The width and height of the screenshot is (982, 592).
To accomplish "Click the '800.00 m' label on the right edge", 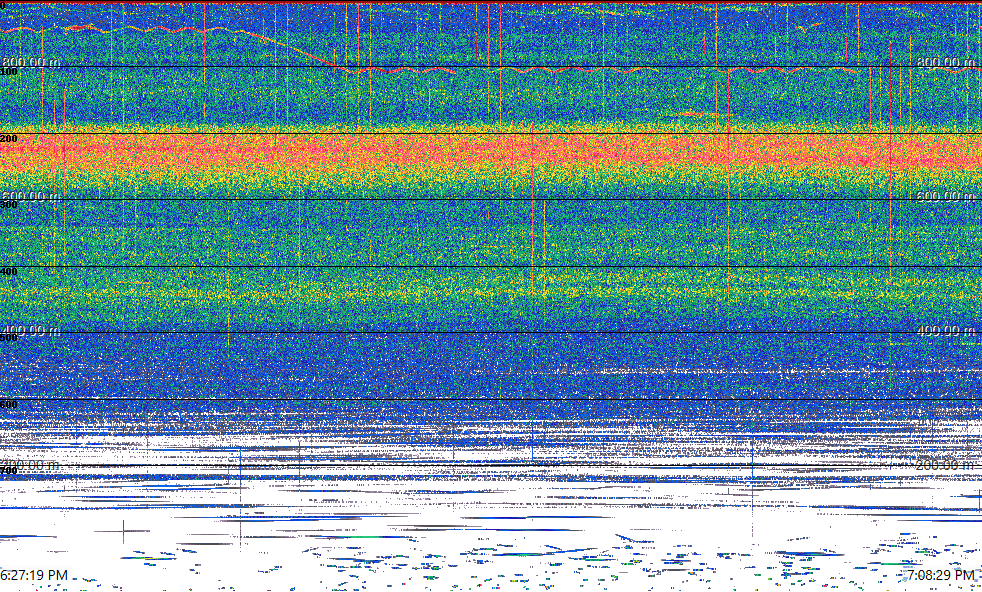I will click(x=946, y=62).
